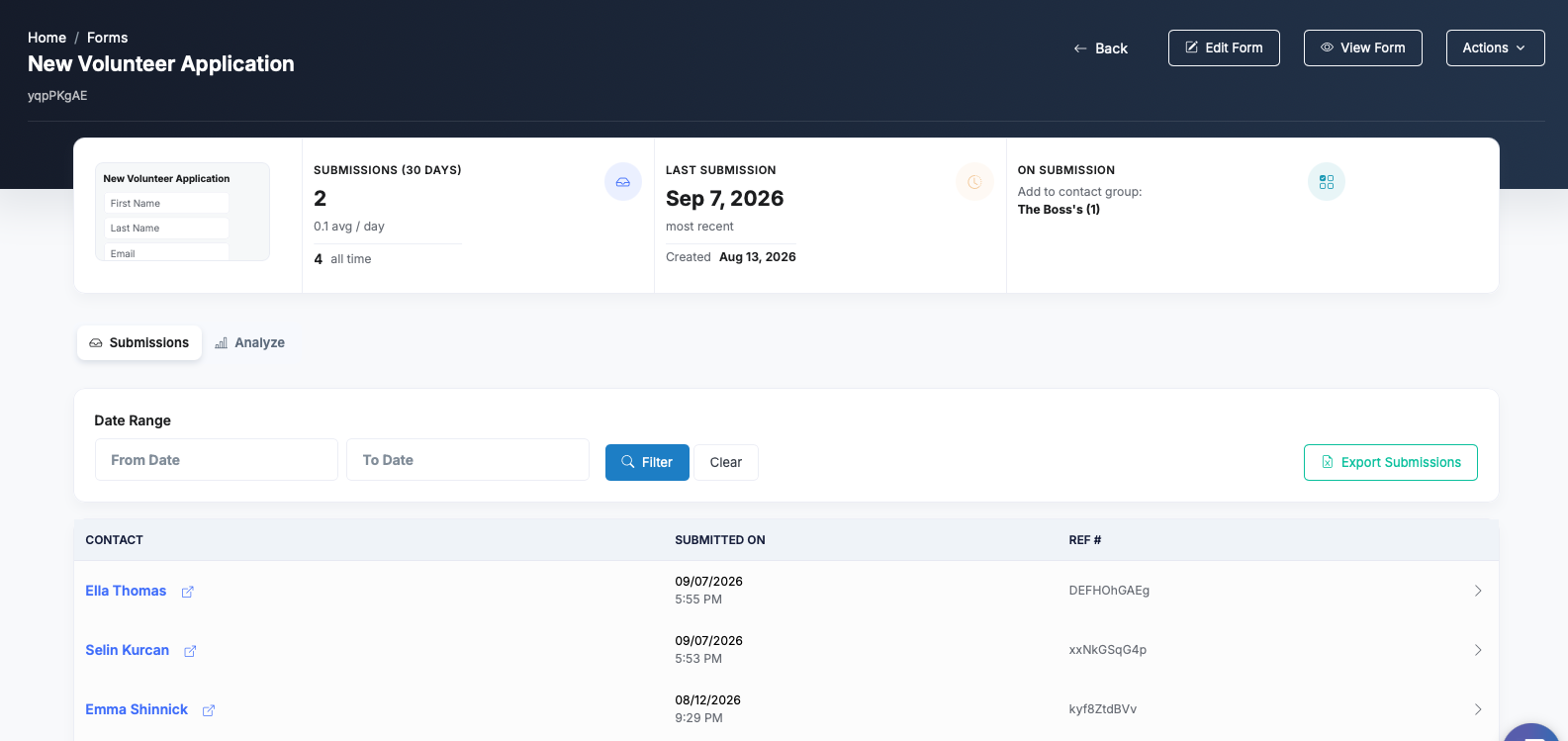Click the grid icon beside On Submission
Image resolution: width=1568 pixels, height=741 pixels.
click(1327, 182)
